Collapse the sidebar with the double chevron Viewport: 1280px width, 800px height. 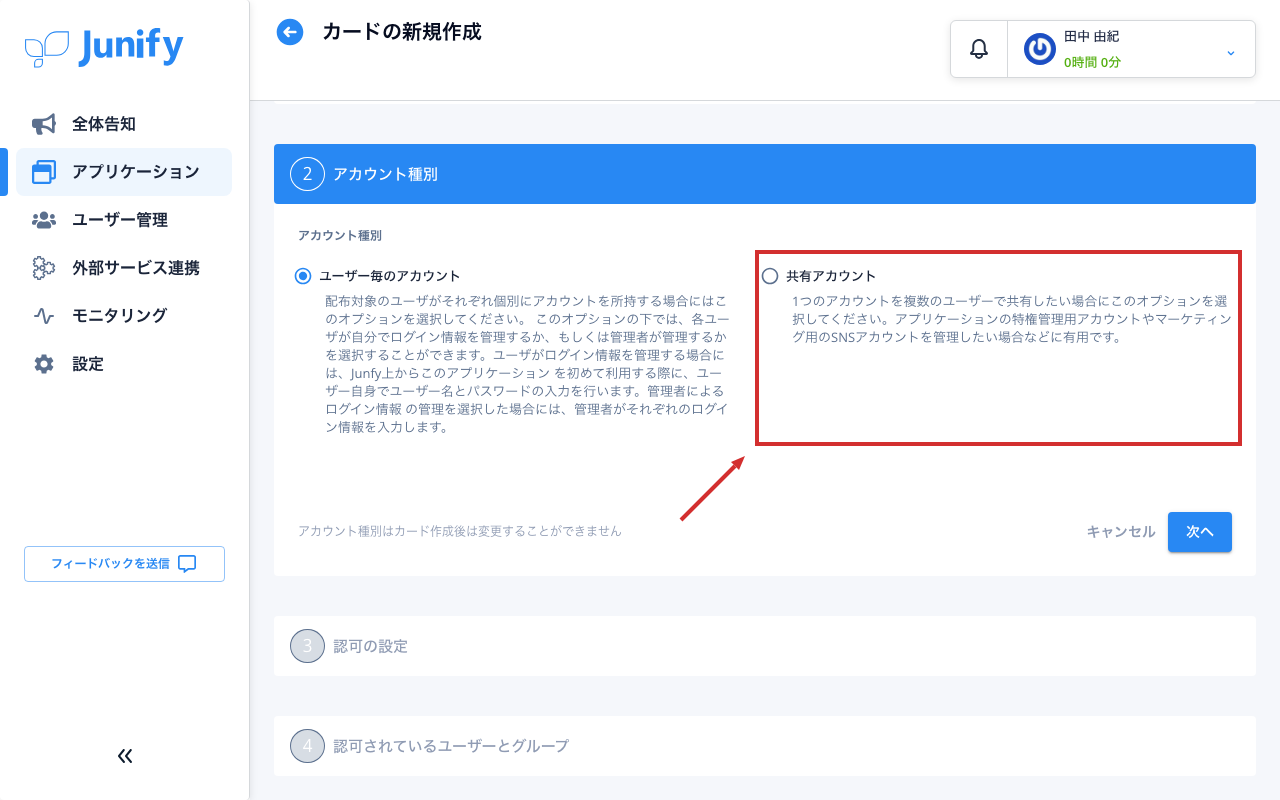(x=125, y=756)
